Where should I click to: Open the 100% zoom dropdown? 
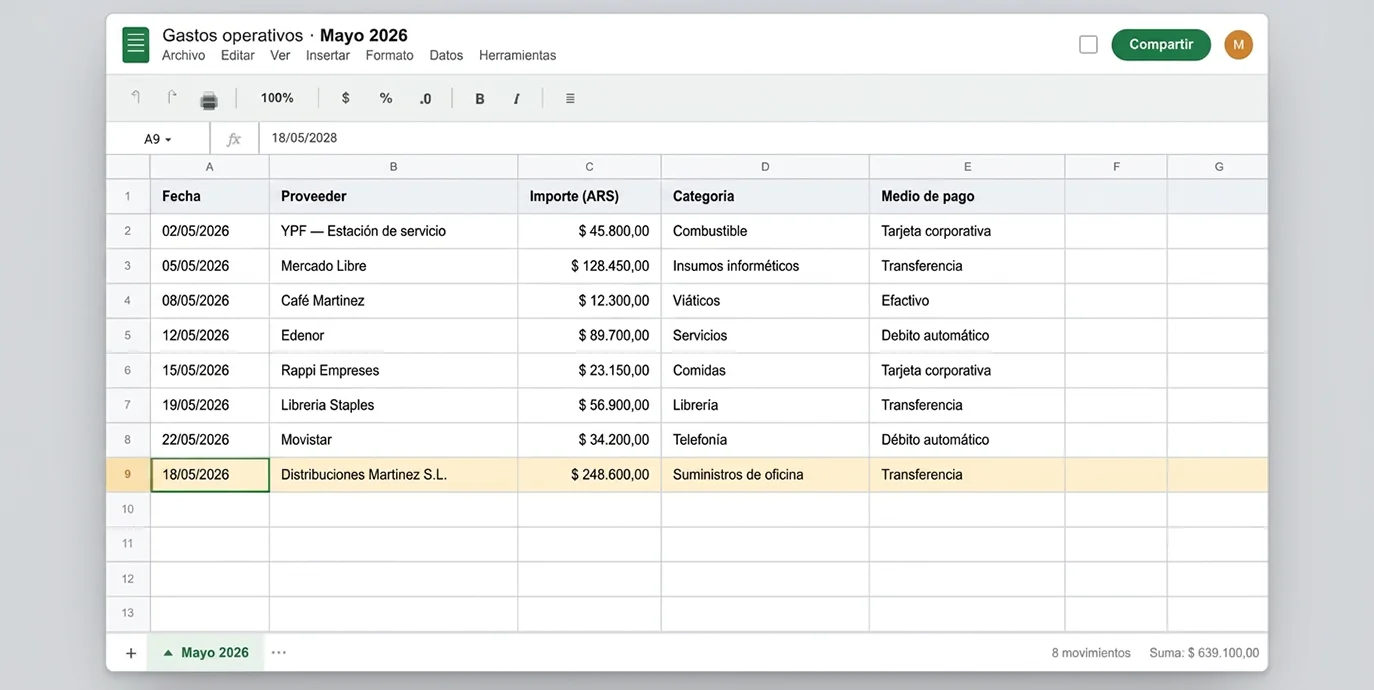coord(277,98)
